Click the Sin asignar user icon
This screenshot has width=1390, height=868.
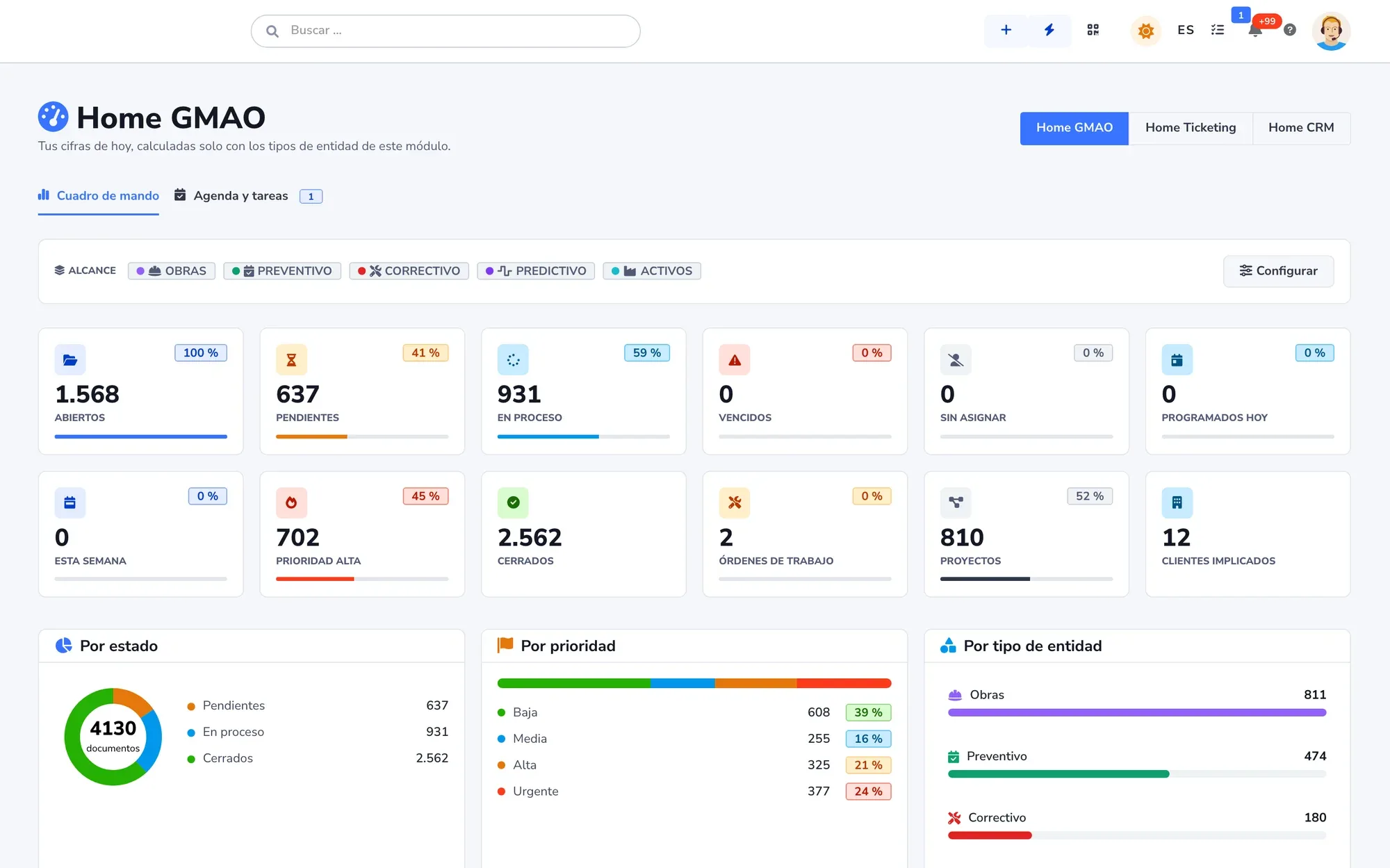[x=956, y=360]
